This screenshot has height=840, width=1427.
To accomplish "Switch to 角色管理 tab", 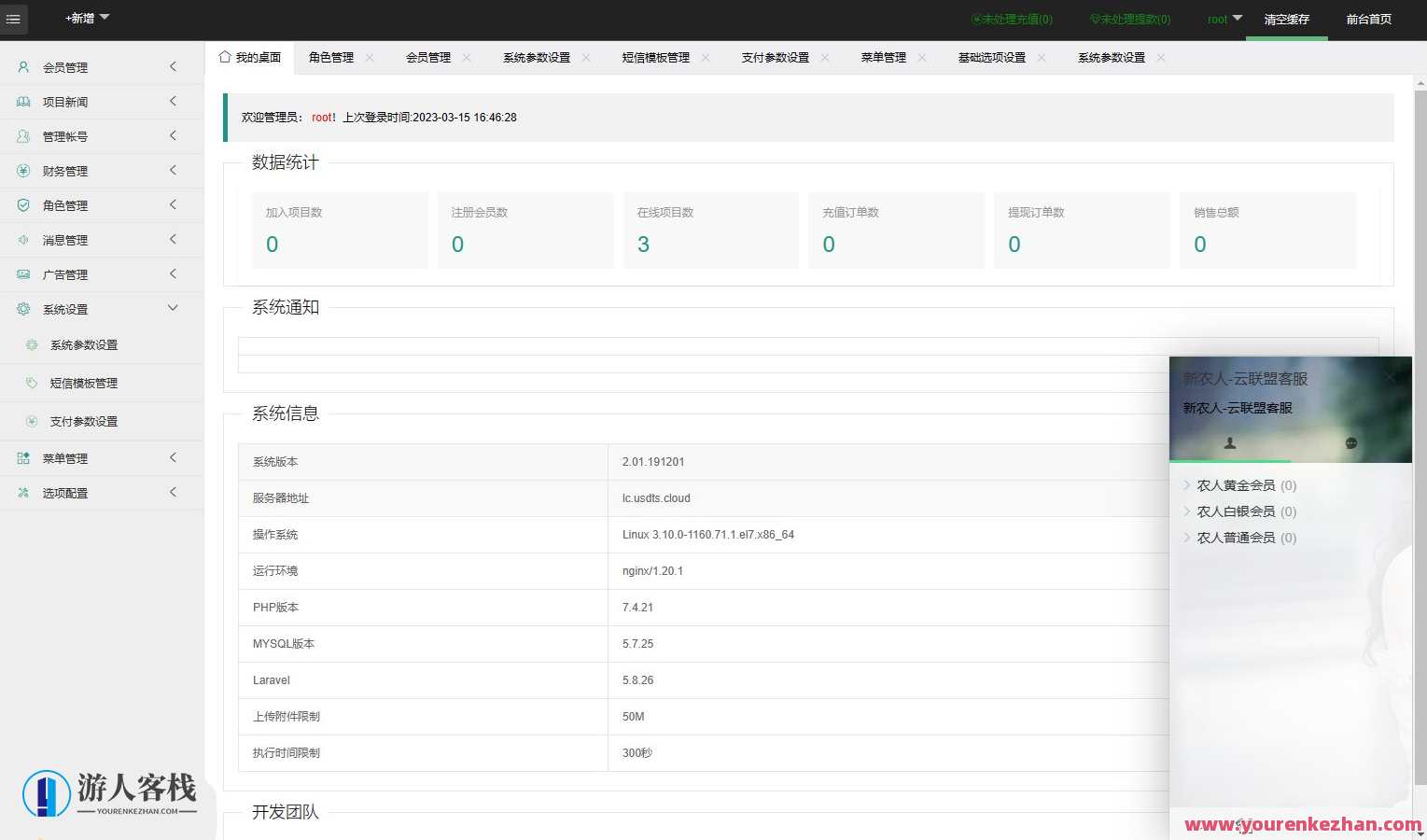I will [x=331, y=58].
